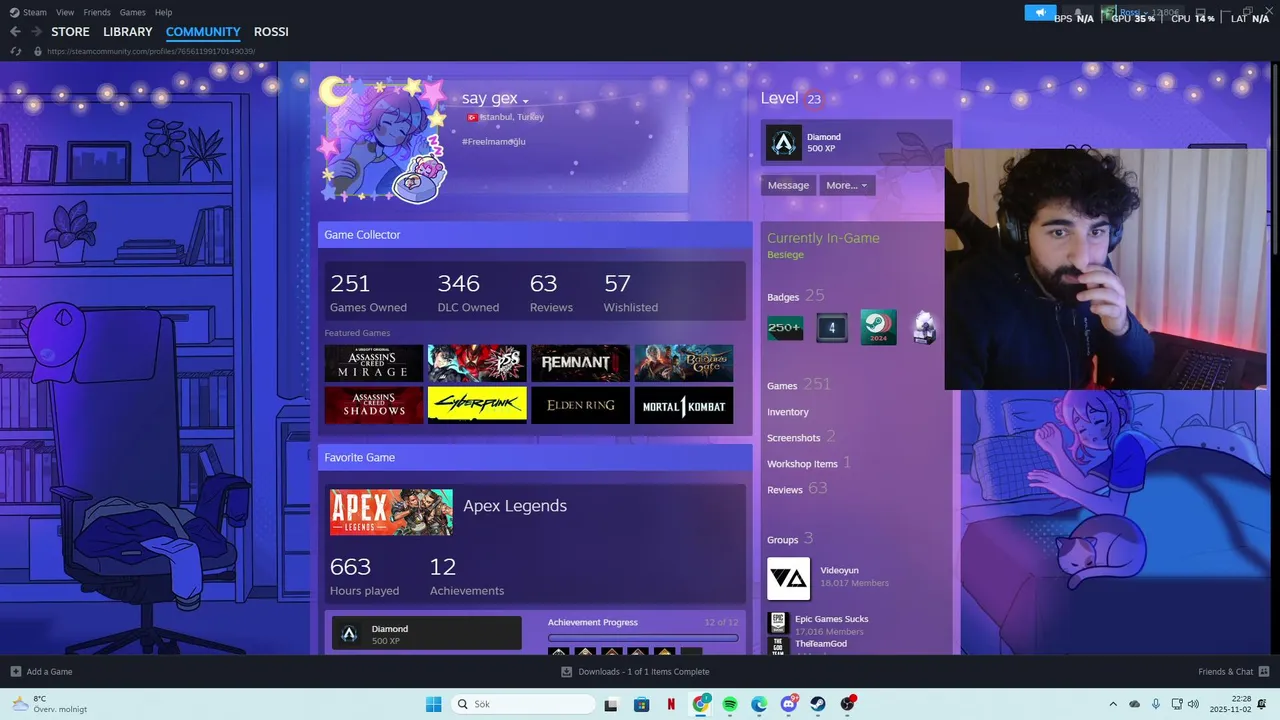Viewport: 1280px width, 720px height.
Task: Switch to the LIBRARY tab
Action: click(128, 32)
